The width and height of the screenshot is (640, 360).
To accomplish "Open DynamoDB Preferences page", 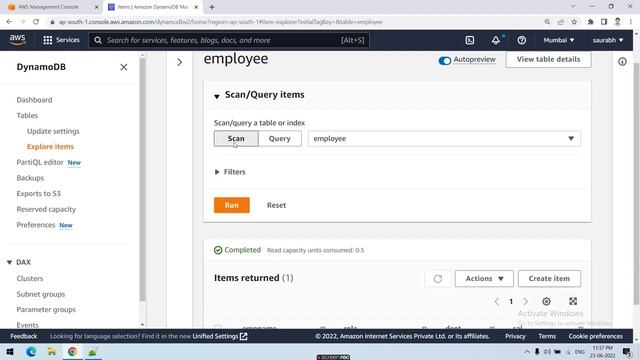I will pos(36,225).
